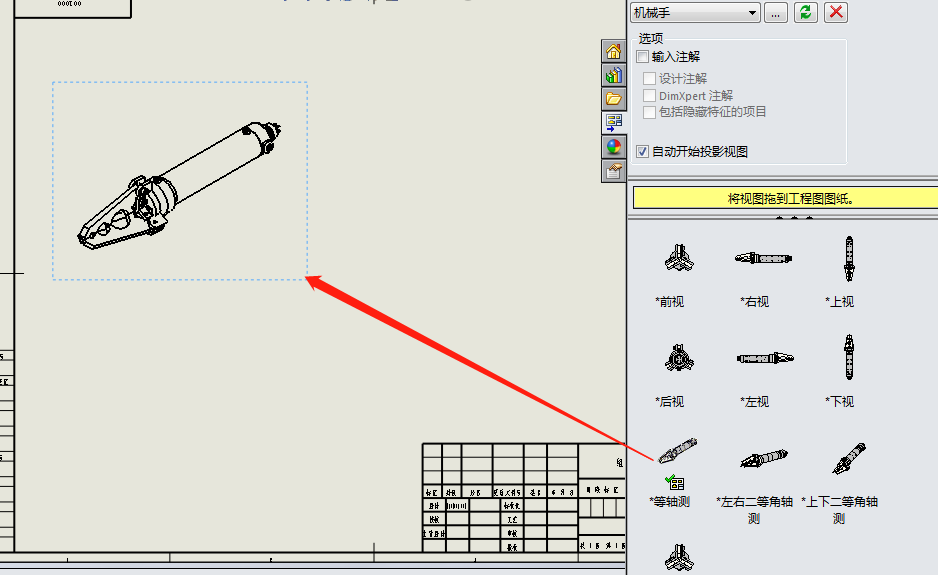Image resolution: width=938 pixels, height=575 pixels.
Task: Uncheck 自动开始投影视图 checkbox
Action: 642,151
